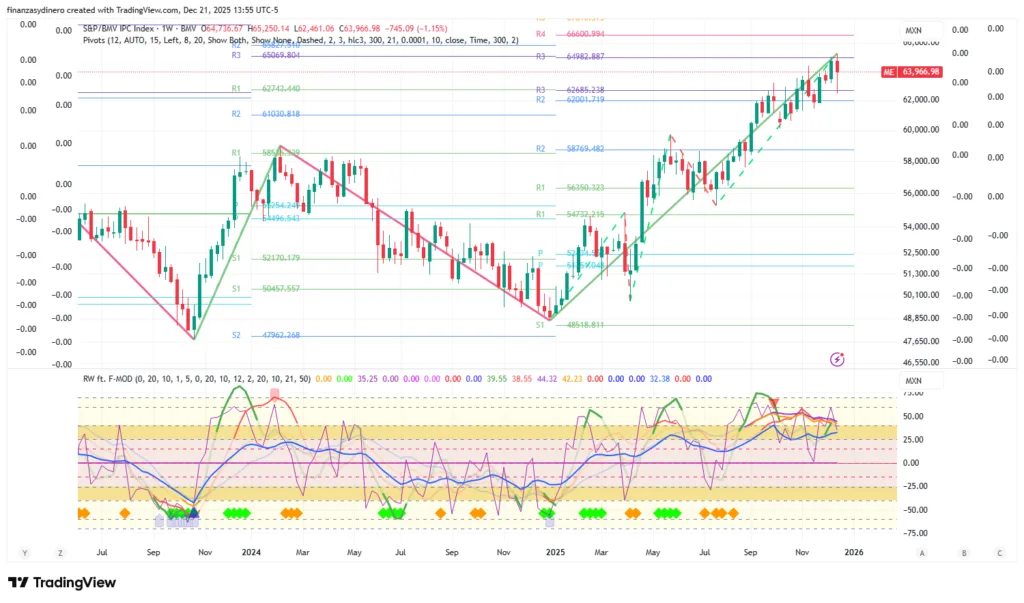Click the 2026 label on the time axis
Viewport: 1024px width, 603px height.
pyautogui.click(x=852, y=552)
